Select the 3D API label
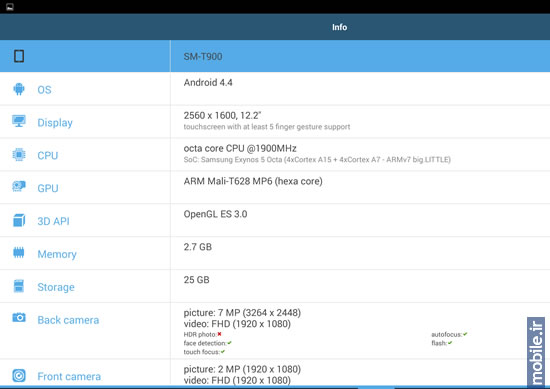The image size is (550, 389). pos(53,221)
